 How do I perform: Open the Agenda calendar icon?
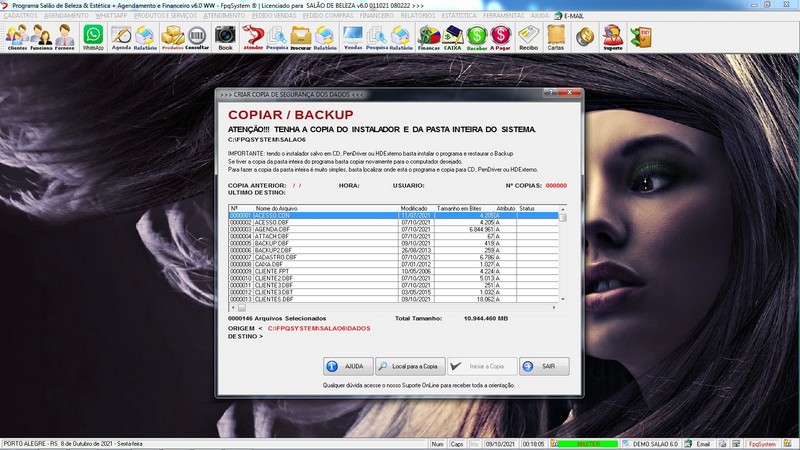click(121, 37)
